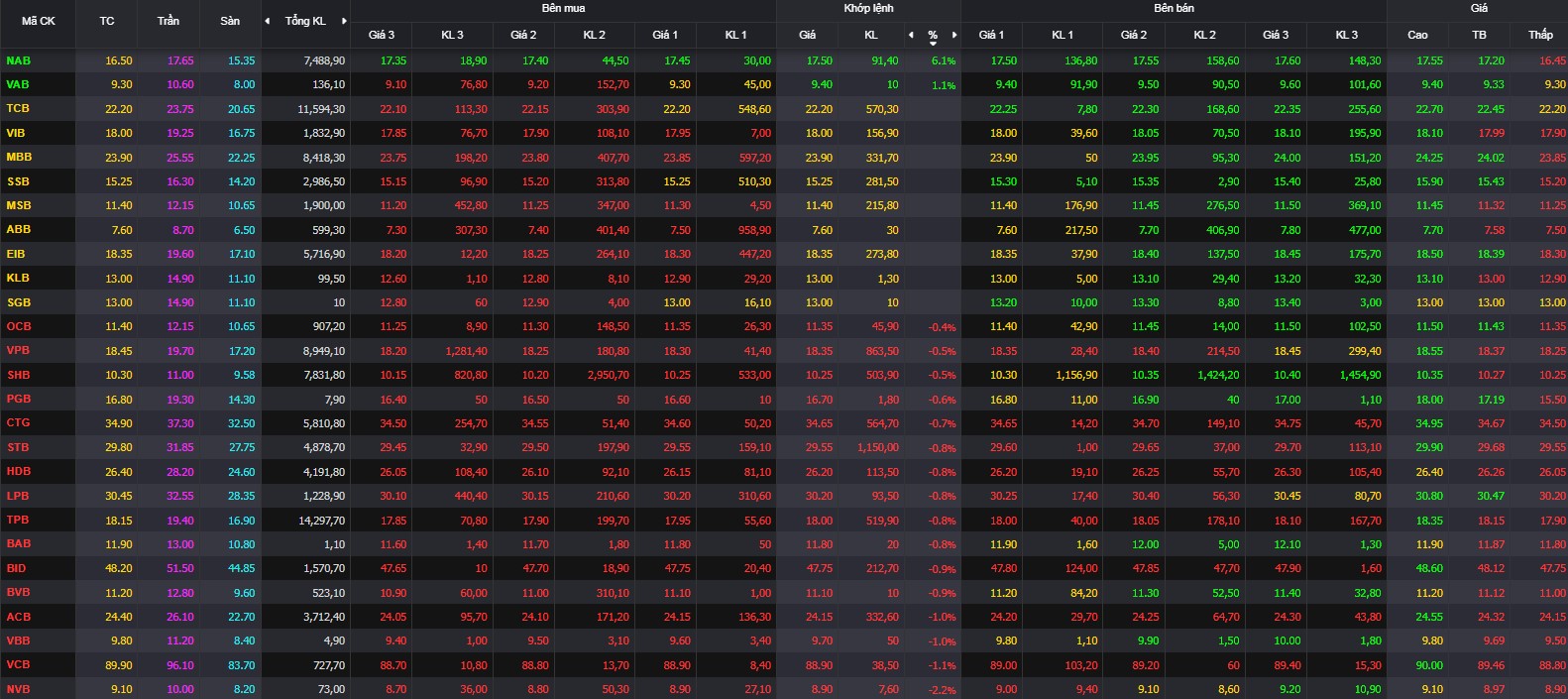This screenshot has height=699, width=1568.
Task: Click NAB percent change 6.1%
Action: coord(944,61)
